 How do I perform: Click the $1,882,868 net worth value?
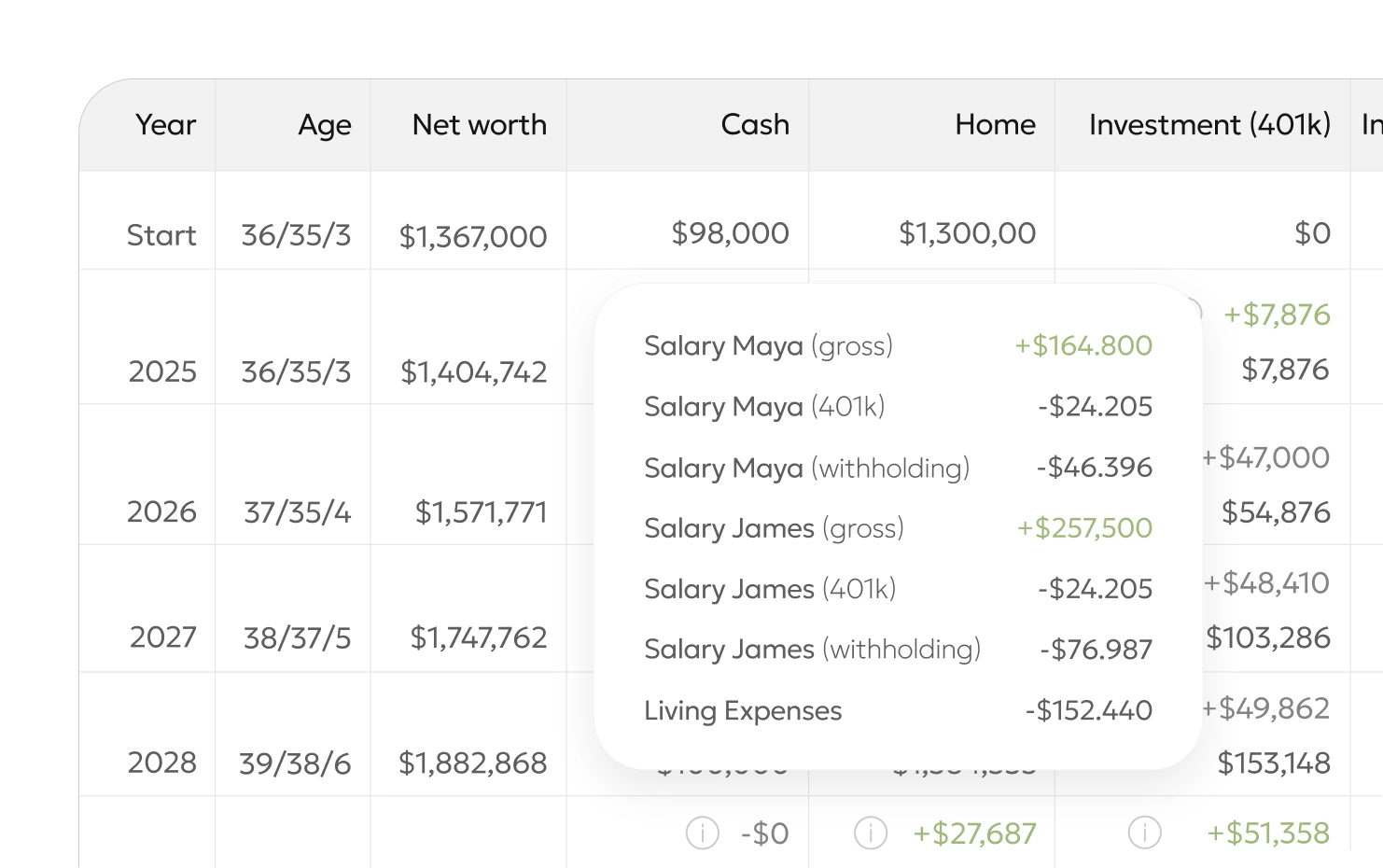coord(472,763)
